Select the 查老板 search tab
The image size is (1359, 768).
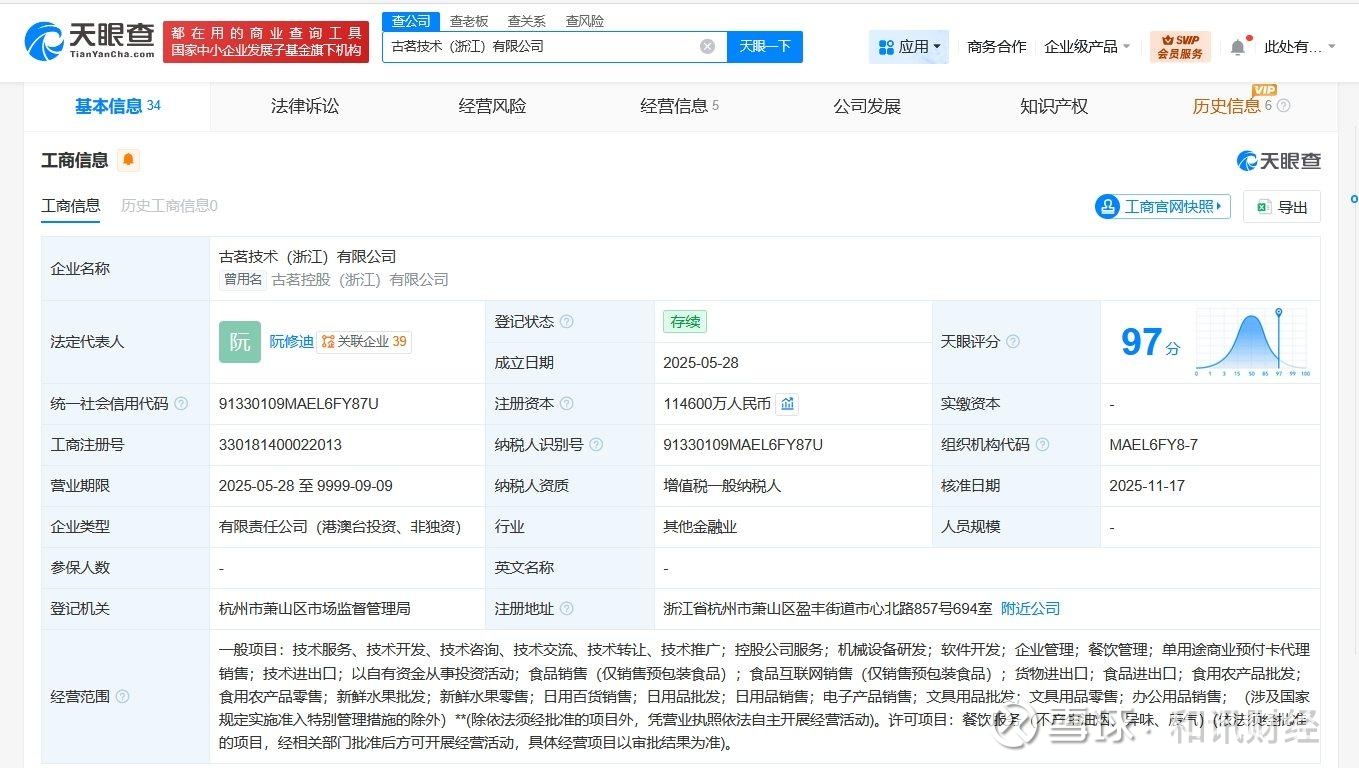point(469,21)
